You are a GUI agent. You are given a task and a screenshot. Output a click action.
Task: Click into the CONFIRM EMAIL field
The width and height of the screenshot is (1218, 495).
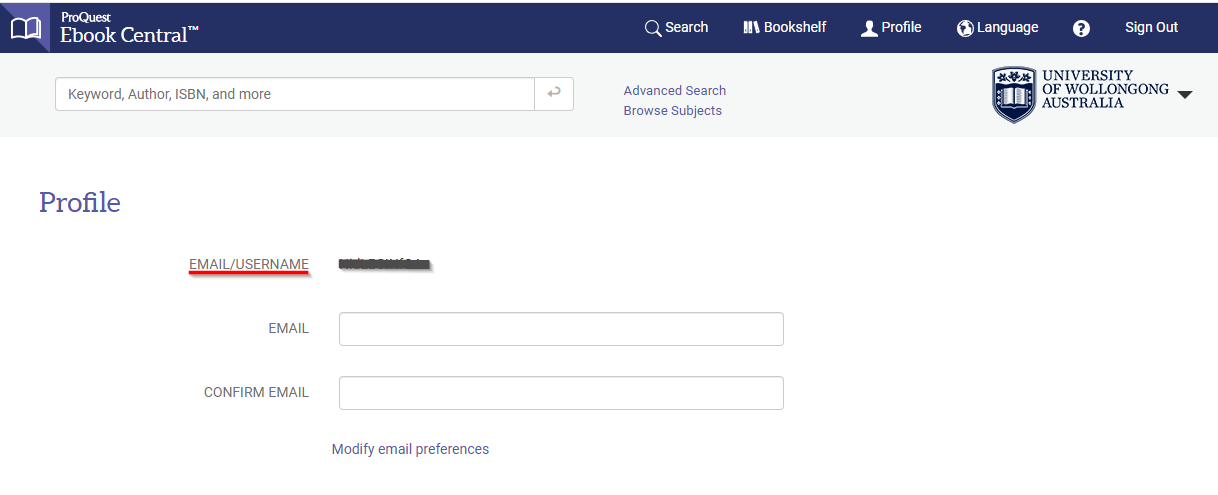(x=561, y=393)
